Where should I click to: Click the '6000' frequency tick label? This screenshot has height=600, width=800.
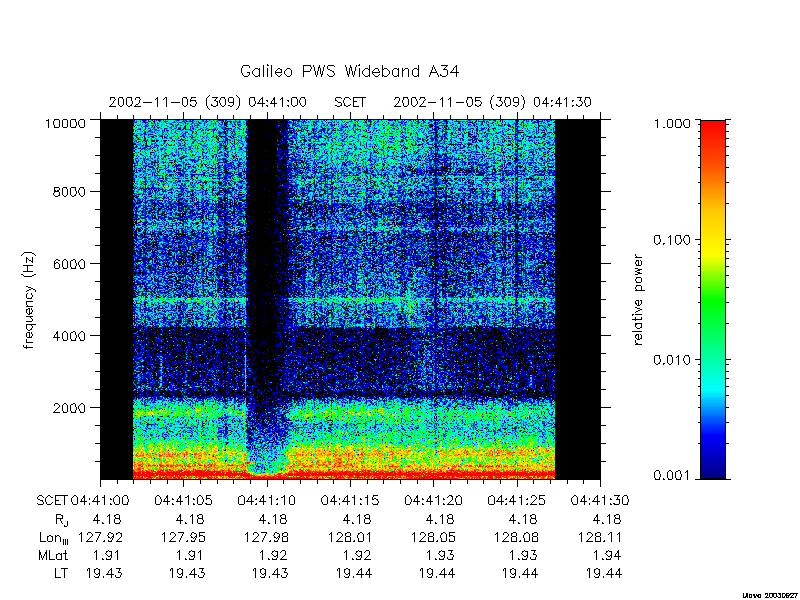click(69, 264)
